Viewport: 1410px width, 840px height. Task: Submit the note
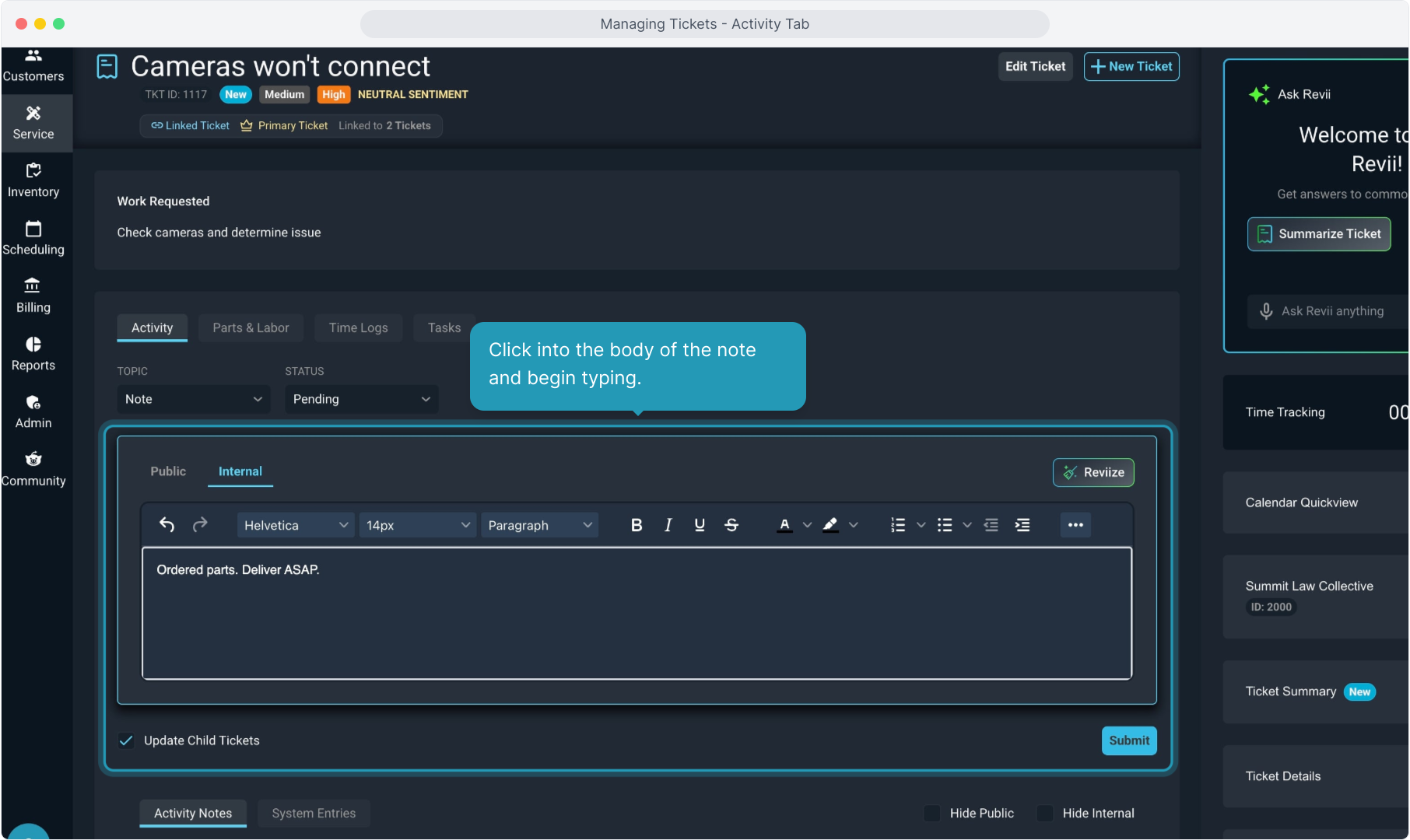point(1128,740)
